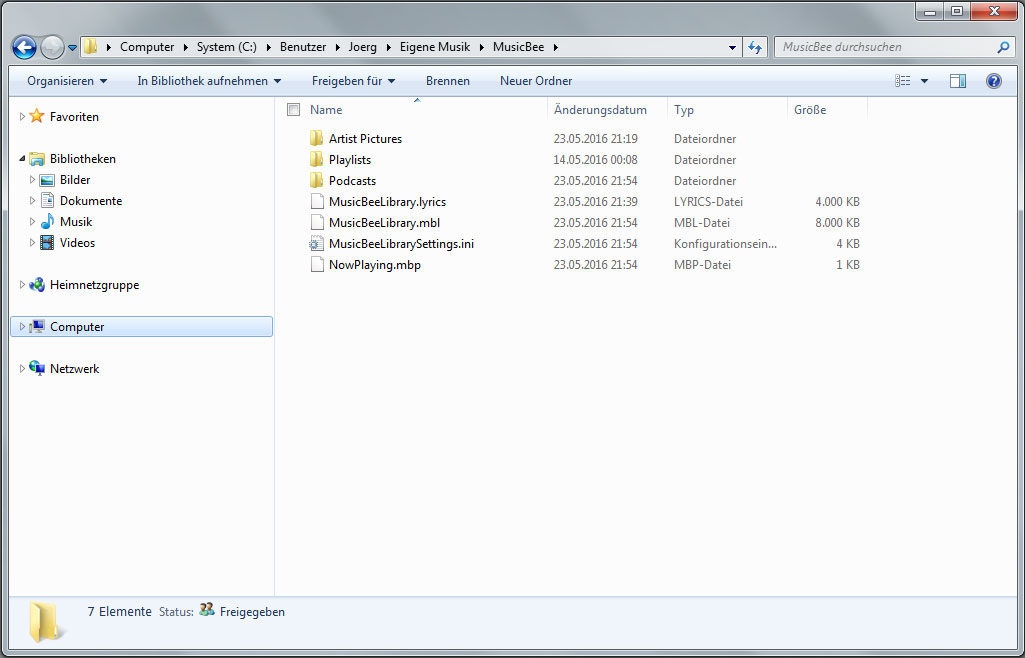Open 'In Bibliothek aufnehmen' menu

(209, 81)
